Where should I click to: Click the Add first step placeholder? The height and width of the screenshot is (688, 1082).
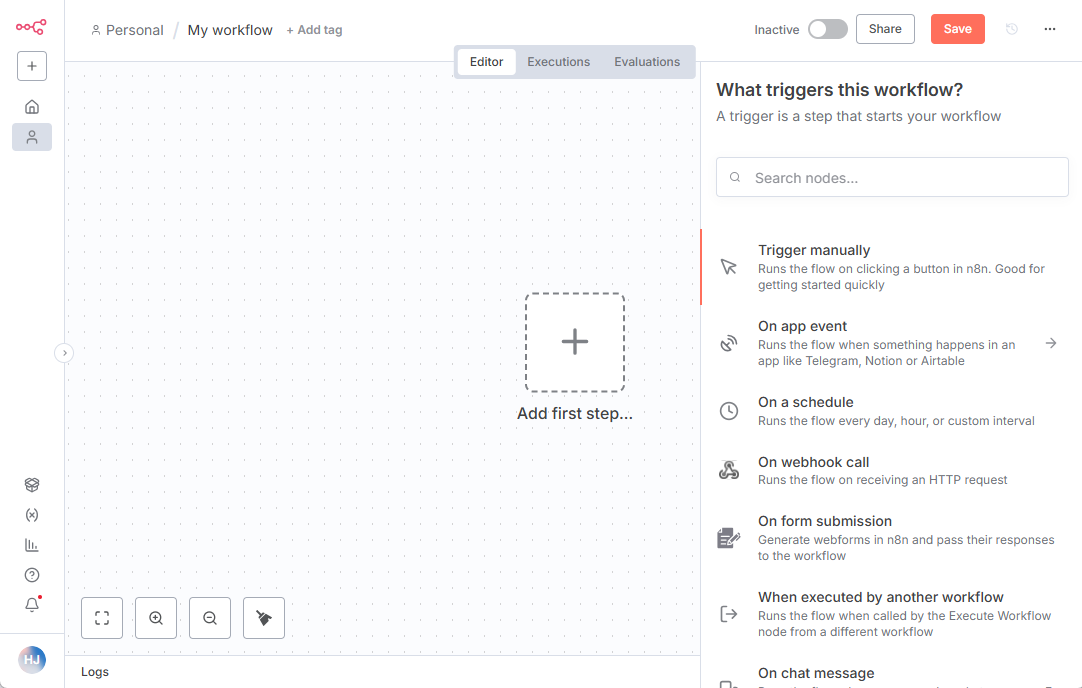[575, 343]
